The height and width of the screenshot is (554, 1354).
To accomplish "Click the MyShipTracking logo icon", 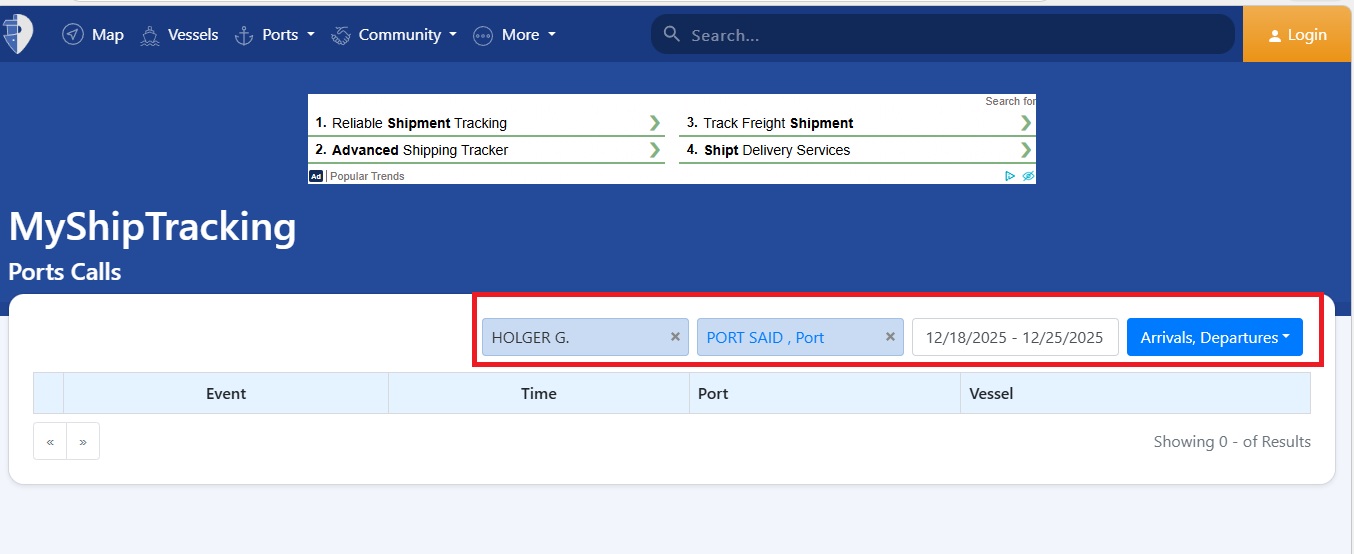I will (18, 34).
